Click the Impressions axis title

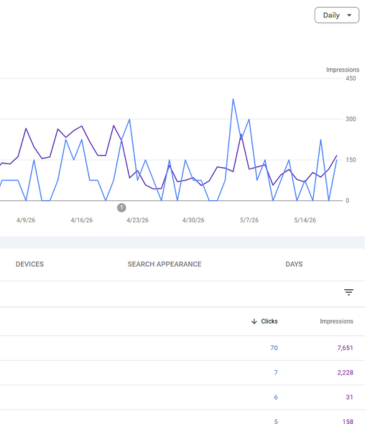tap(343, 70)
